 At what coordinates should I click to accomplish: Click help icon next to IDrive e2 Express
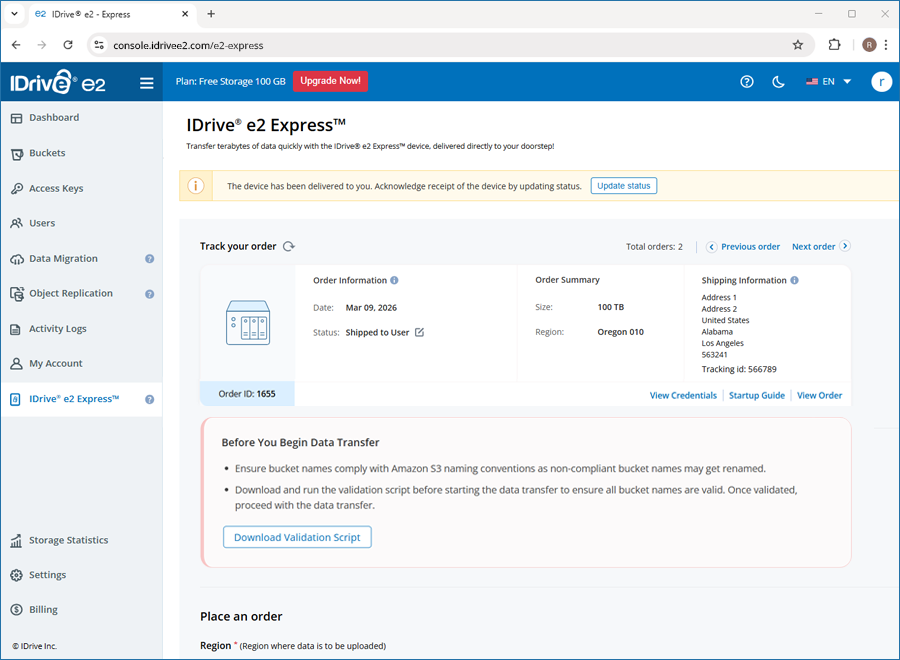click(x=149, y=399)
